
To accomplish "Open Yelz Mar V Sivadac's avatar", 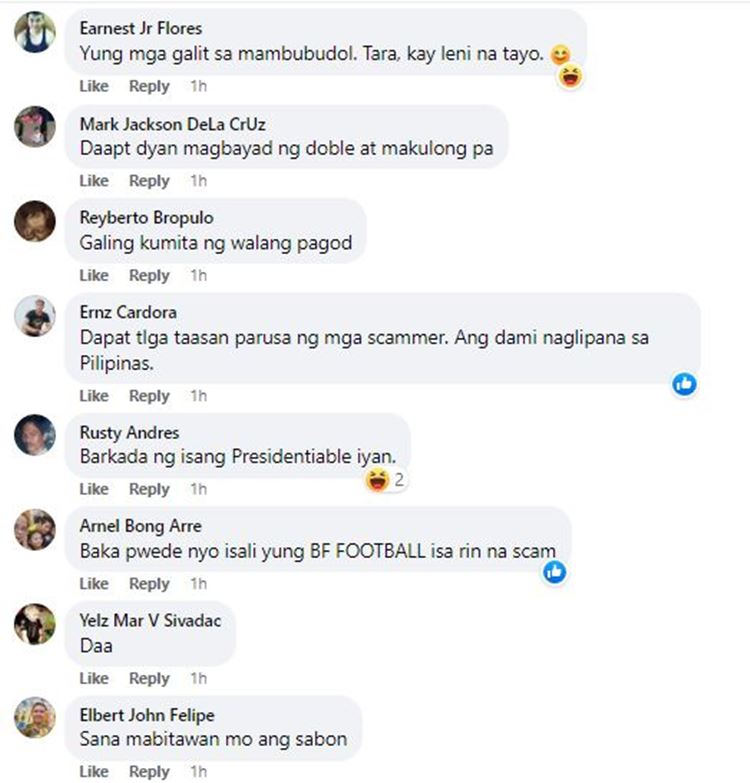I will click(35, 624).
